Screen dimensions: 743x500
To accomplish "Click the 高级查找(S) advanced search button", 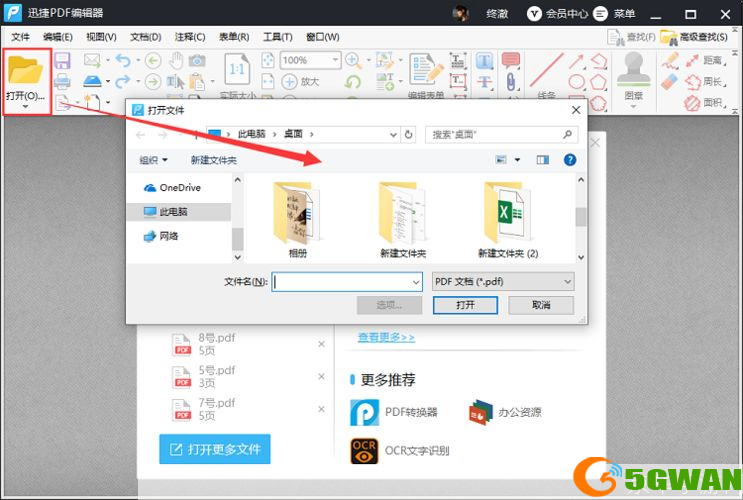I will coord(694,37).
